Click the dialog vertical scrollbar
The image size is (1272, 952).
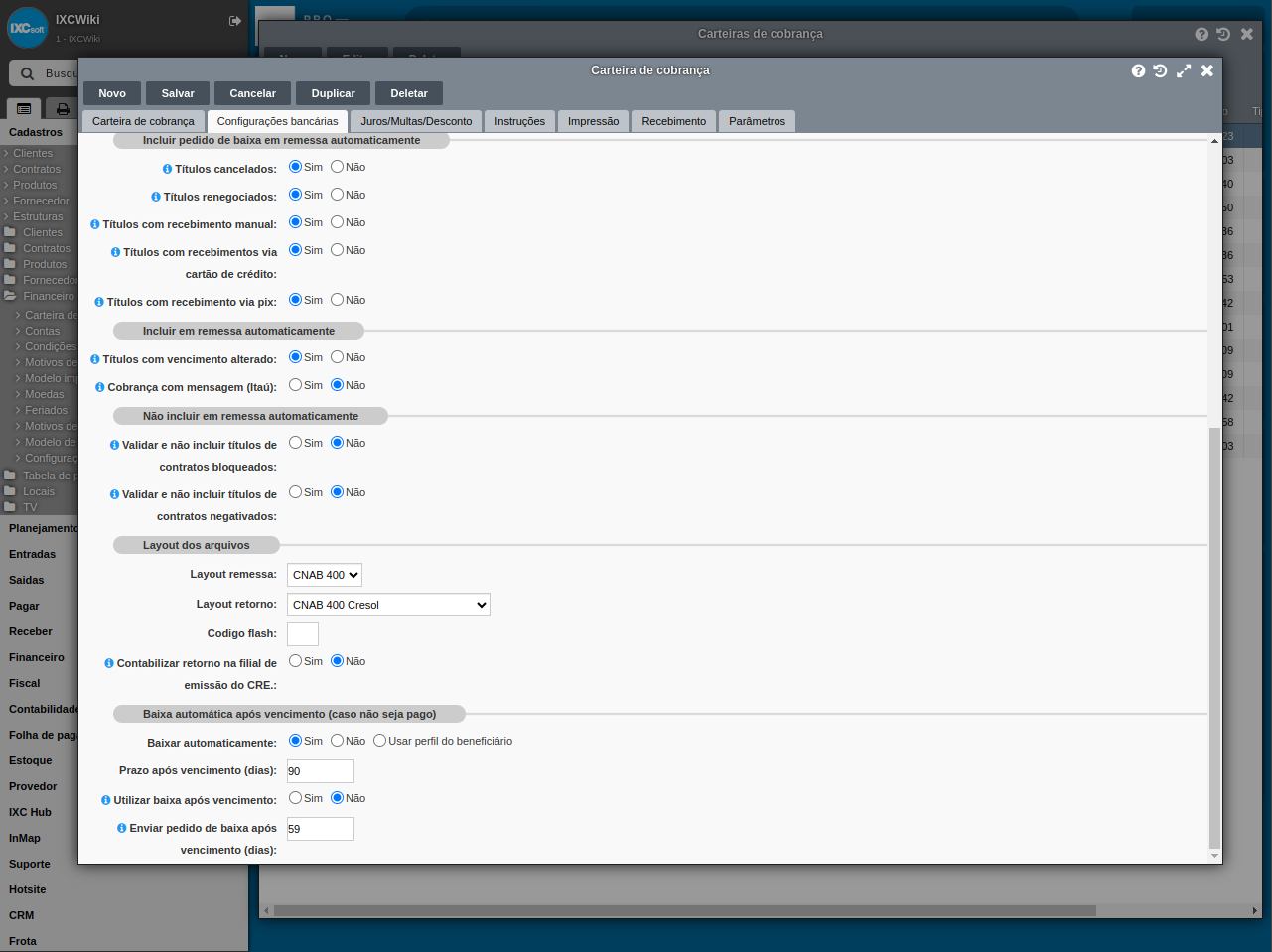tap(1214, 635)
